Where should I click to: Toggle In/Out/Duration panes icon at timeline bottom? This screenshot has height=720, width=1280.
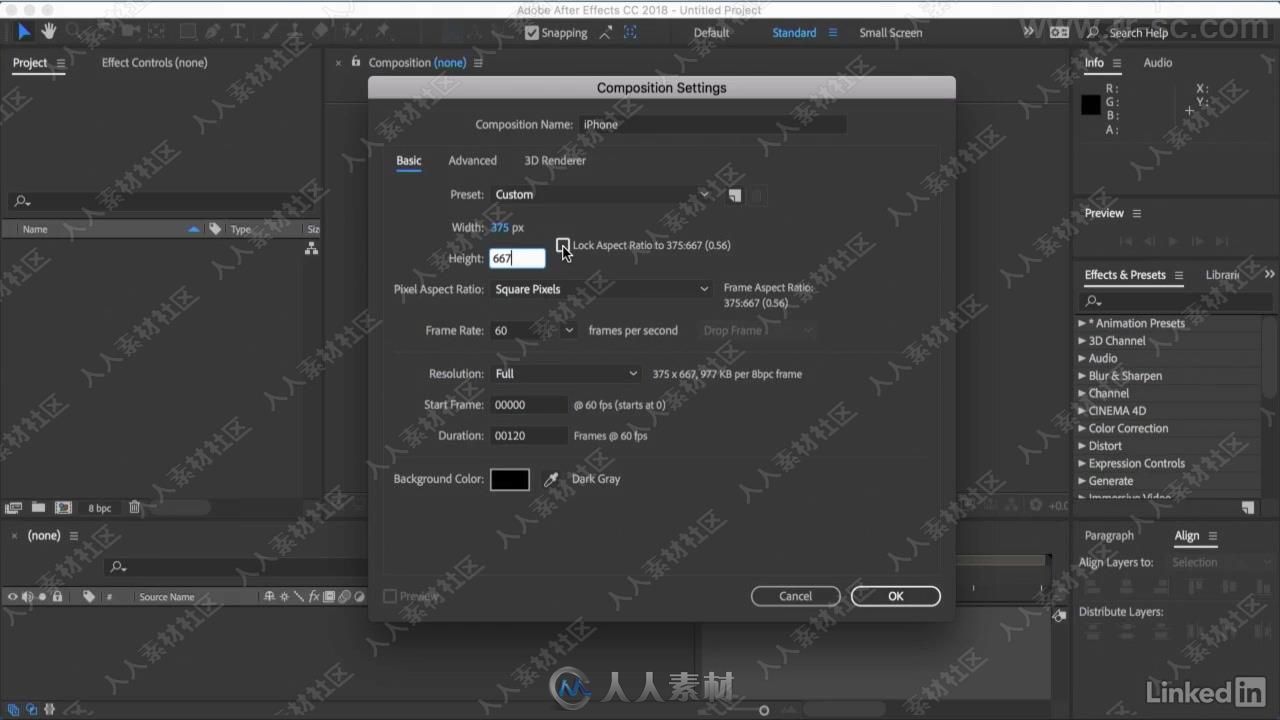pos(48,710)
